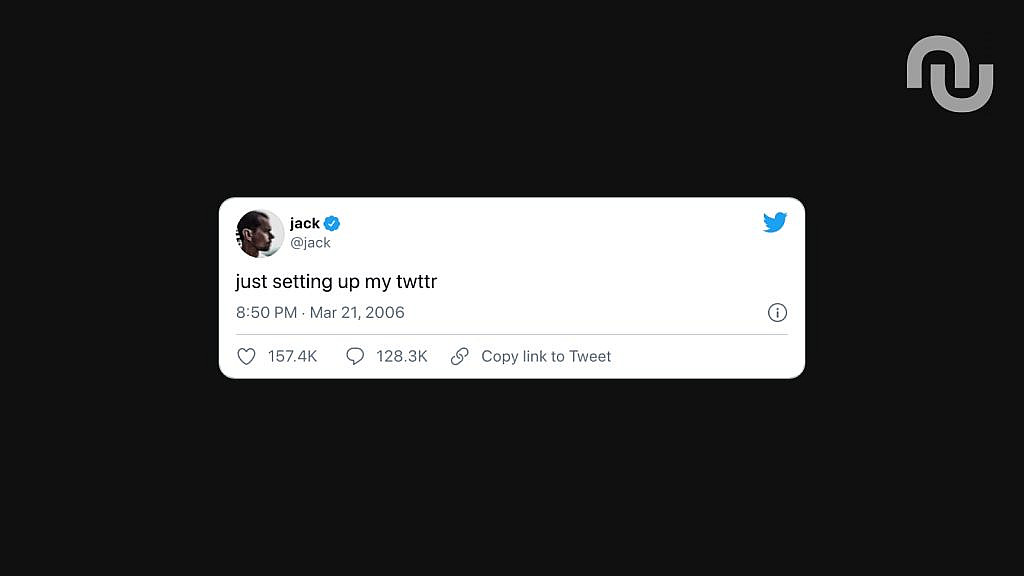This screenshot has height=576, width=1024.
Task: Click the blue verified badge
Action: (332, 223)
